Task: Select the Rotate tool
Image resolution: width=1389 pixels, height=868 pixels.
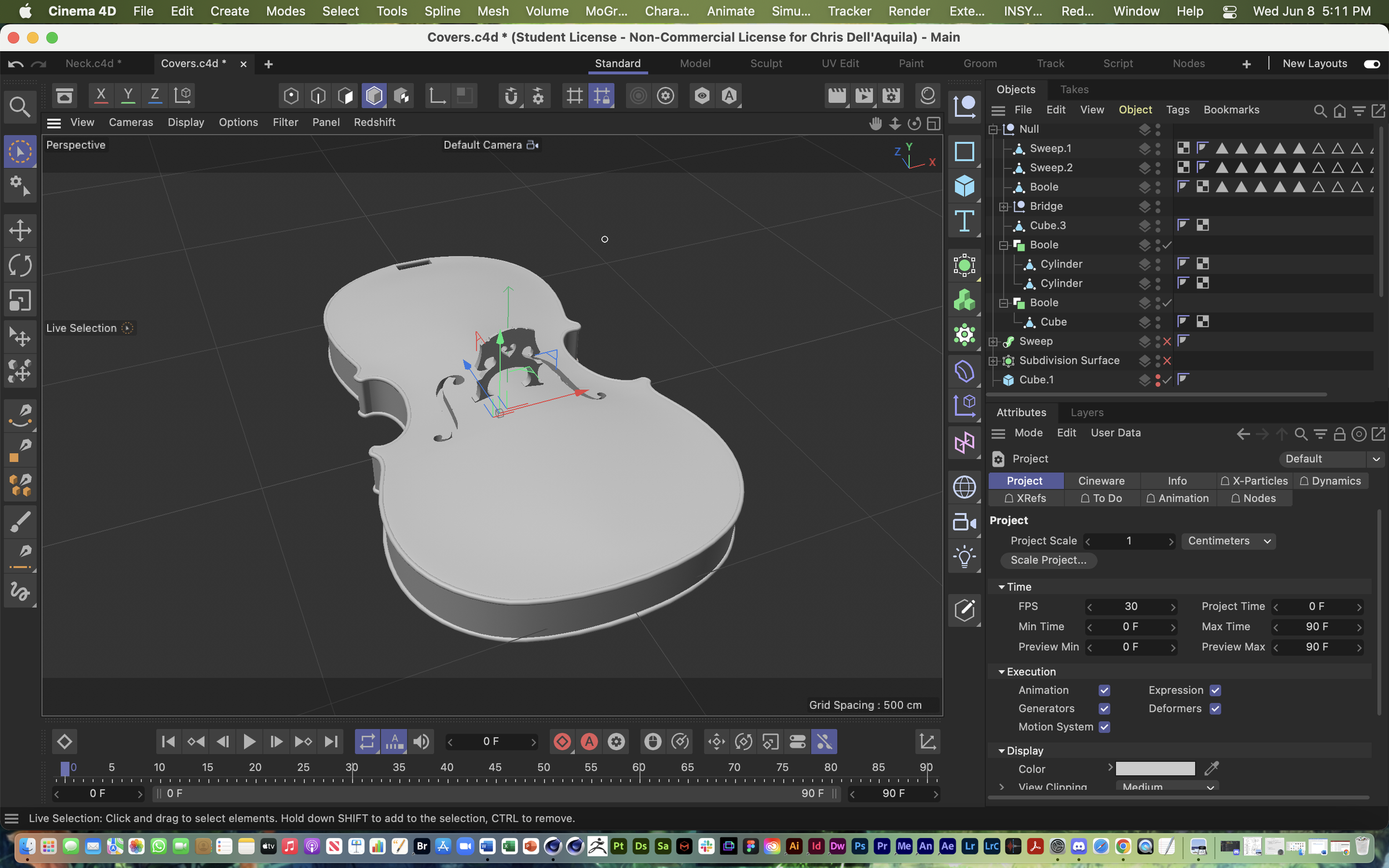Action: coord(20,265)
